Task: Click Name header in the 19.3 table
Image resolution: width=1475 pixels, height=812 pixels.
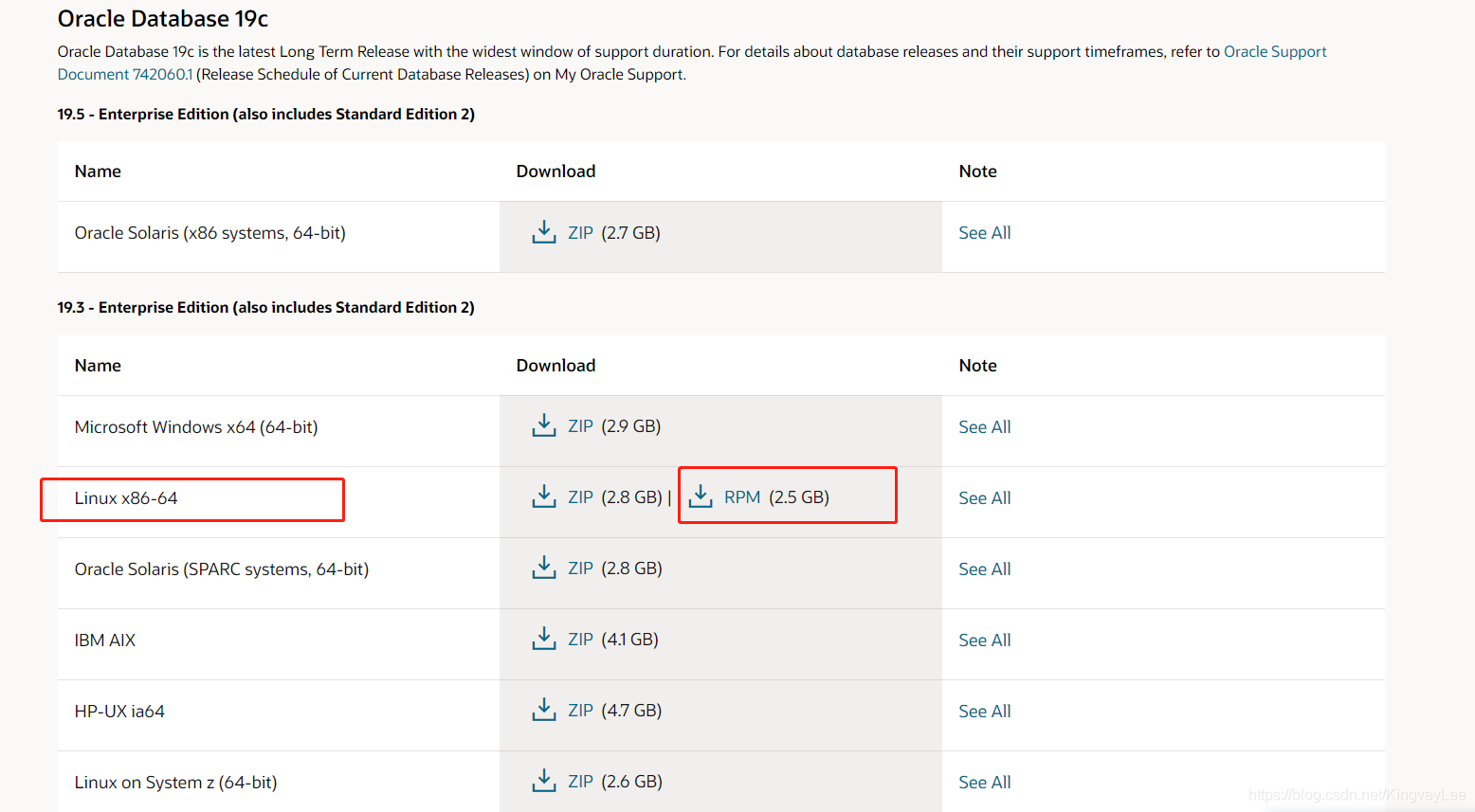Action: 98,366
